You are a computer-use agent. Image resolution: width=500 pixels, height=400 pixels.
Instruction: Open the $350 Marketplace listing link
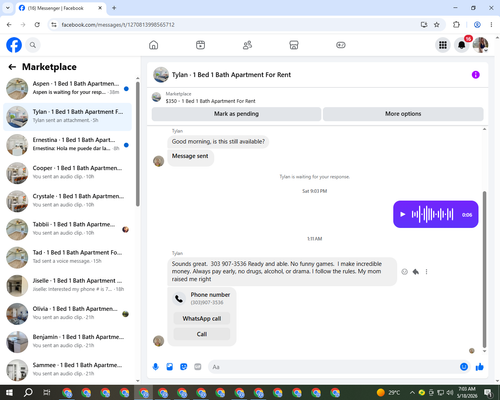click(x=210, y=101)
